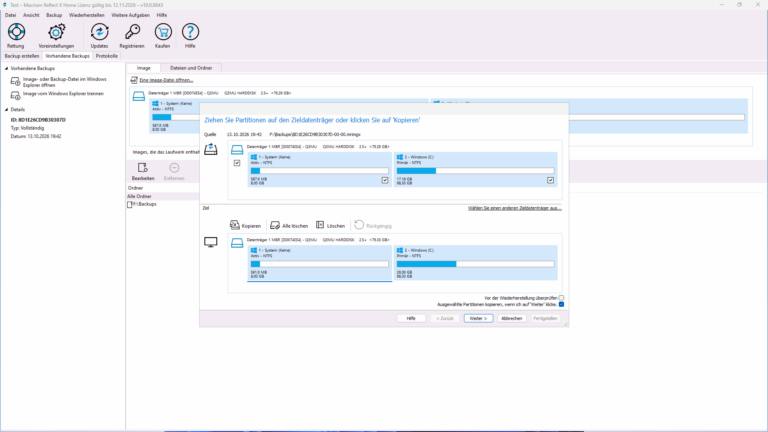Image resolution: width=768 pixels, height=432 pixels.
Task: Click the source disk drive icon
Action: point(237,149)
